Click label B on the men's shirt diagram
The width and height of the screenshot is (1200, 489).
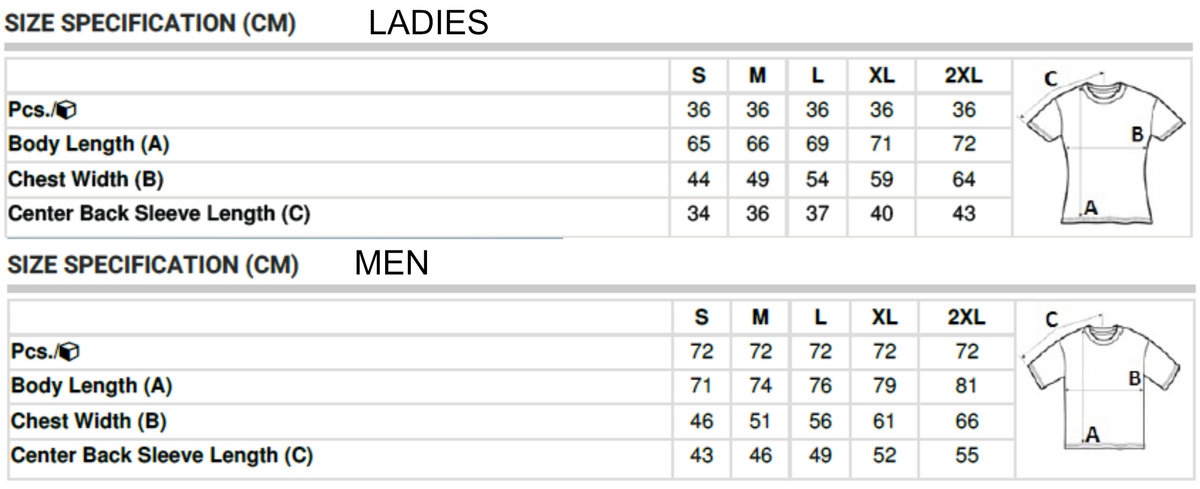(x=1135, y=378)
